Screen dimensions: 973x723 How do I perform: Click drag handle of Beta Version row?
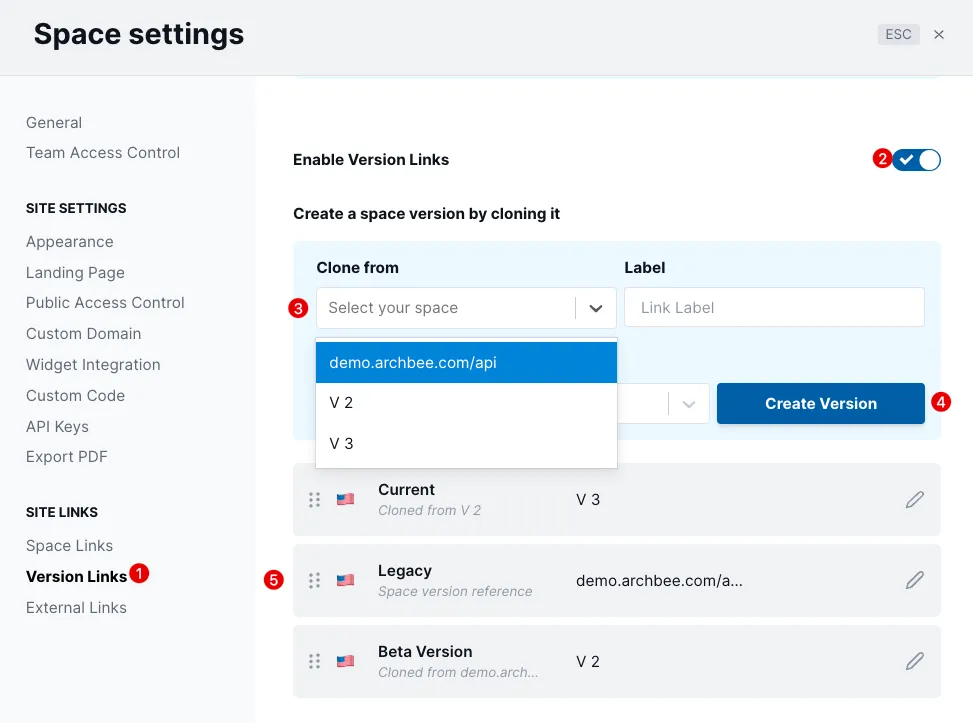click(x=315, y=661)
